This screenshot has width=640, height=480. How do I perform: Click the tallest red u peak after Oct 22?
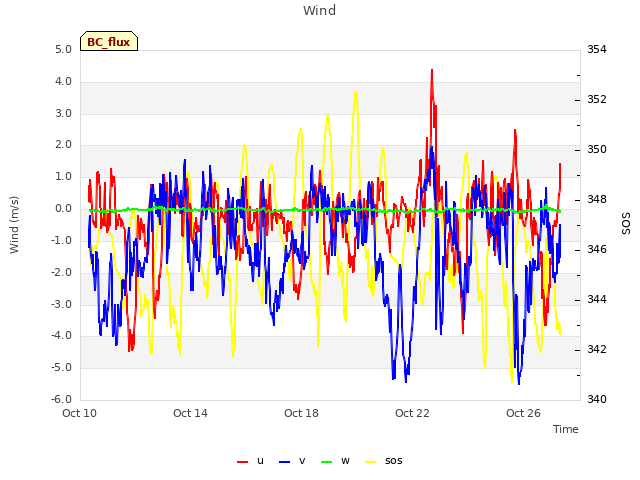(x=432, y=70)
